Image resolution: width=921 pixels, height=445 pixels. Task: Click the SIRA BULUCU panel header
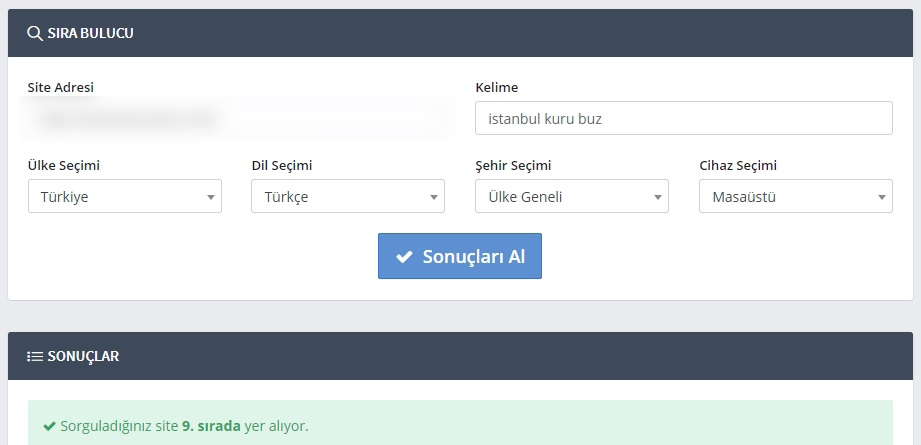pos(460,33)
